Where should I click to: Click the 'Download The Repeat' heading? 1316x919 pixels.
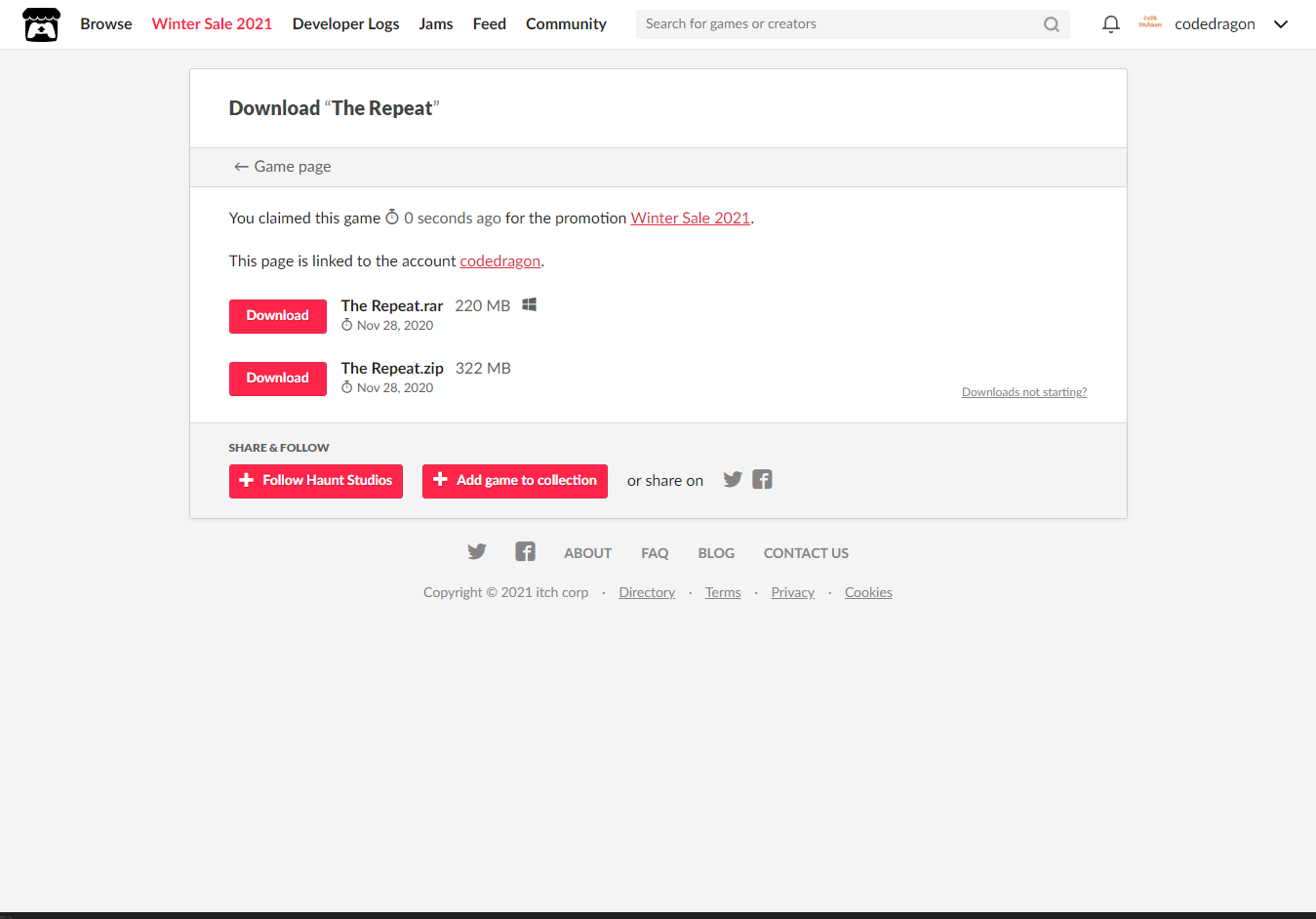(334, 108)
